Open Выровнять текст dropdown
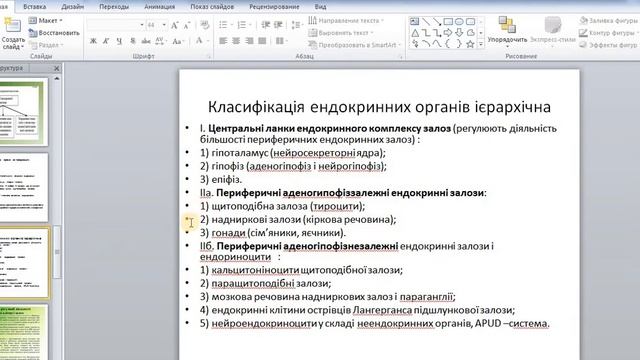This screenshot has height=360, width=640. pos(341,33)
